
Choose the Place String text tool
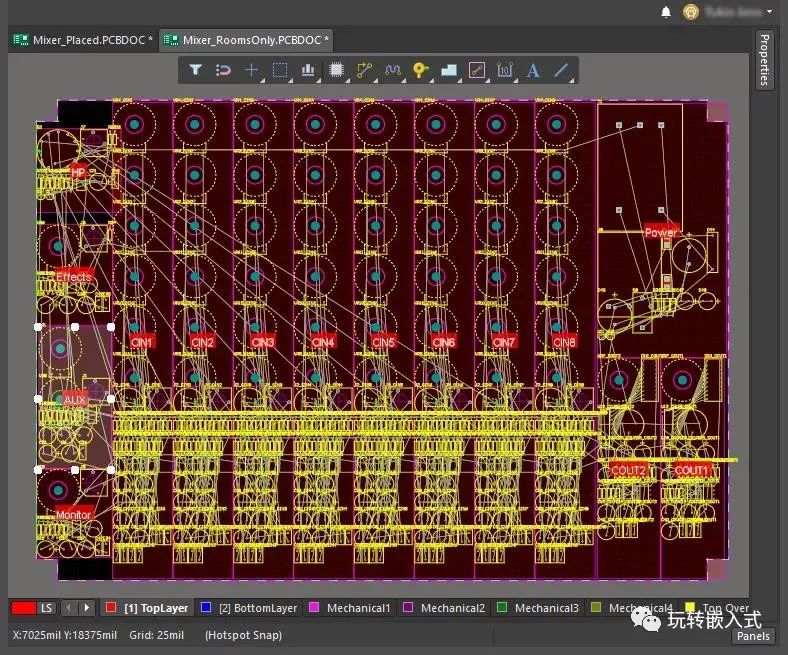click(x=533, y=70)
